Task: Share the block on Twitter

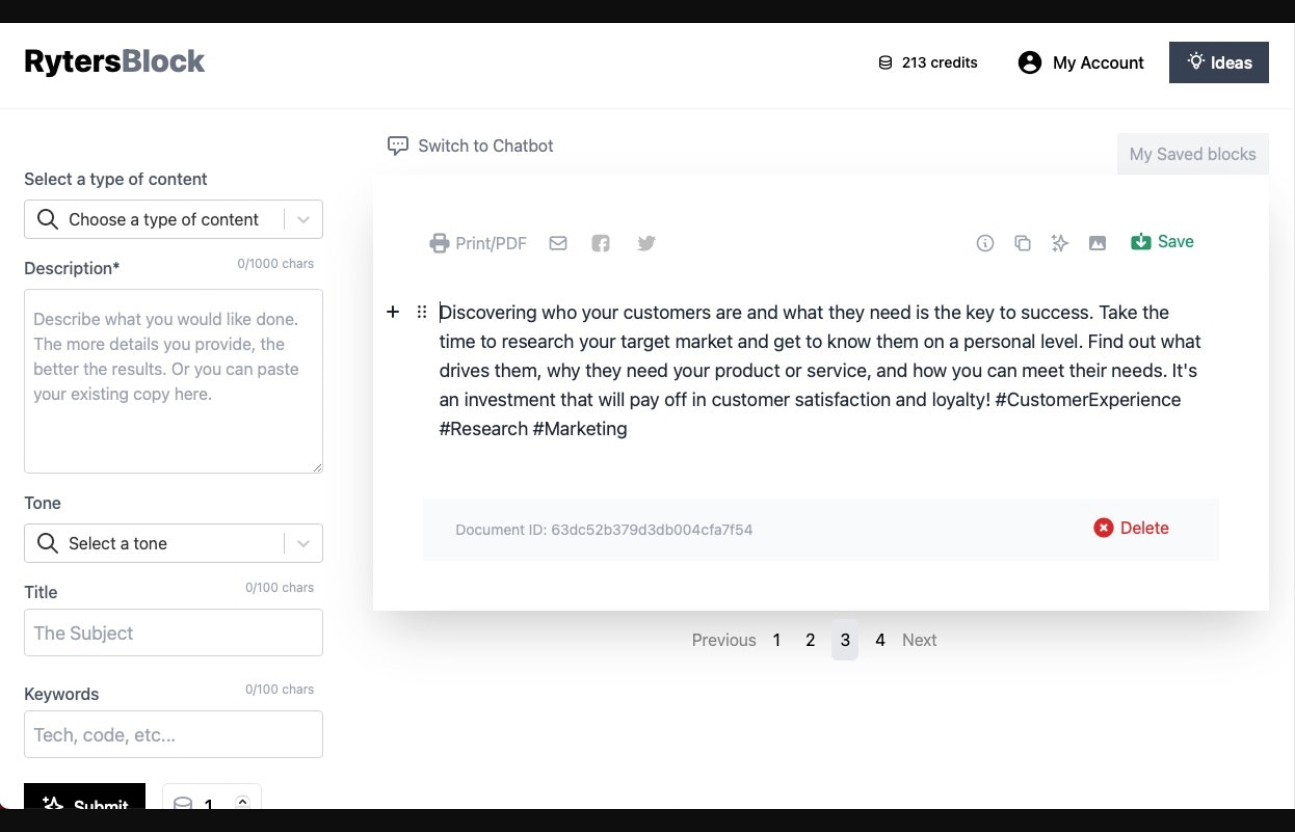Action: [x=646, y=243]
